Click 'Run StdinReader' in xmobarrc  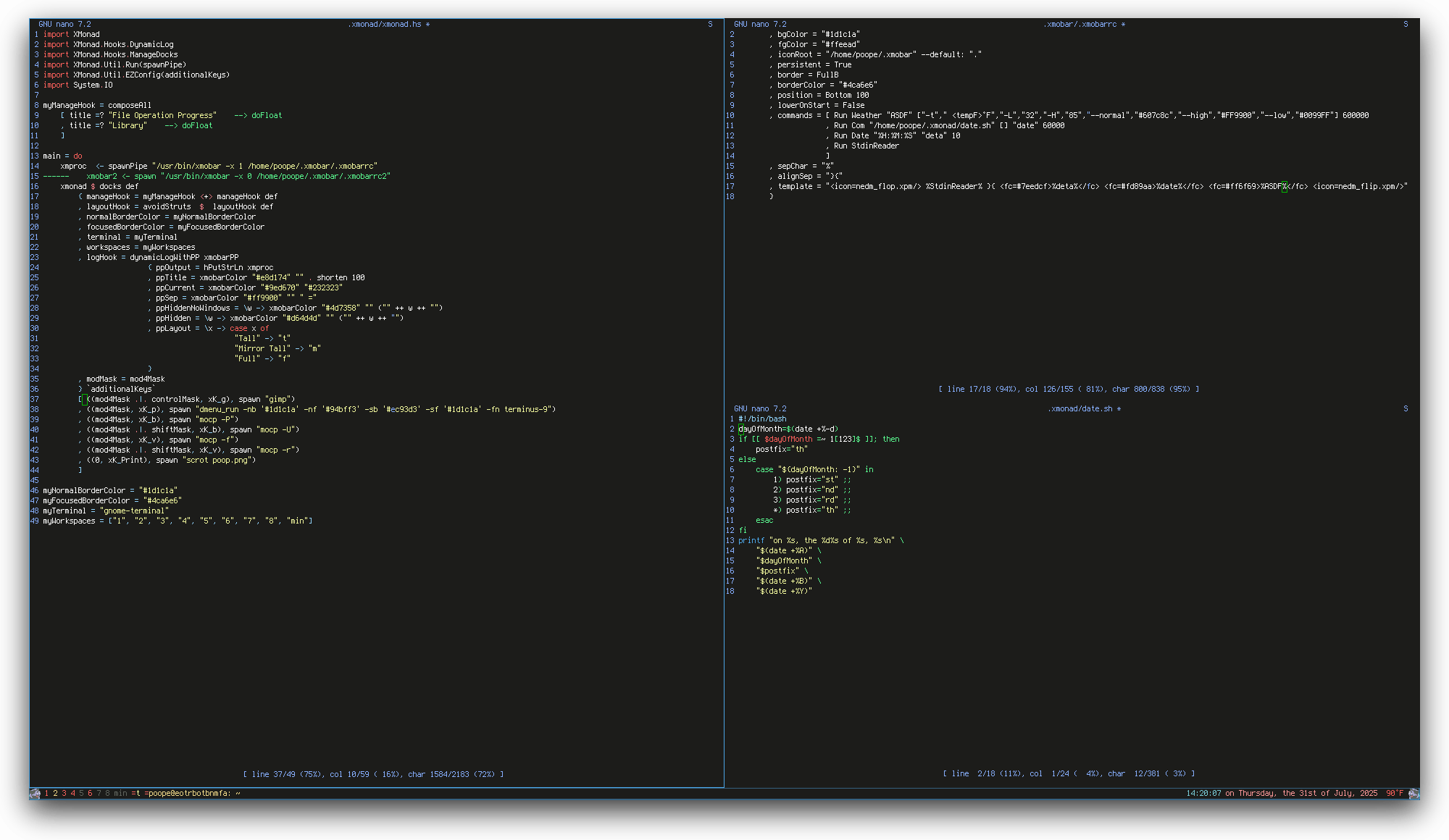(867, 146)
